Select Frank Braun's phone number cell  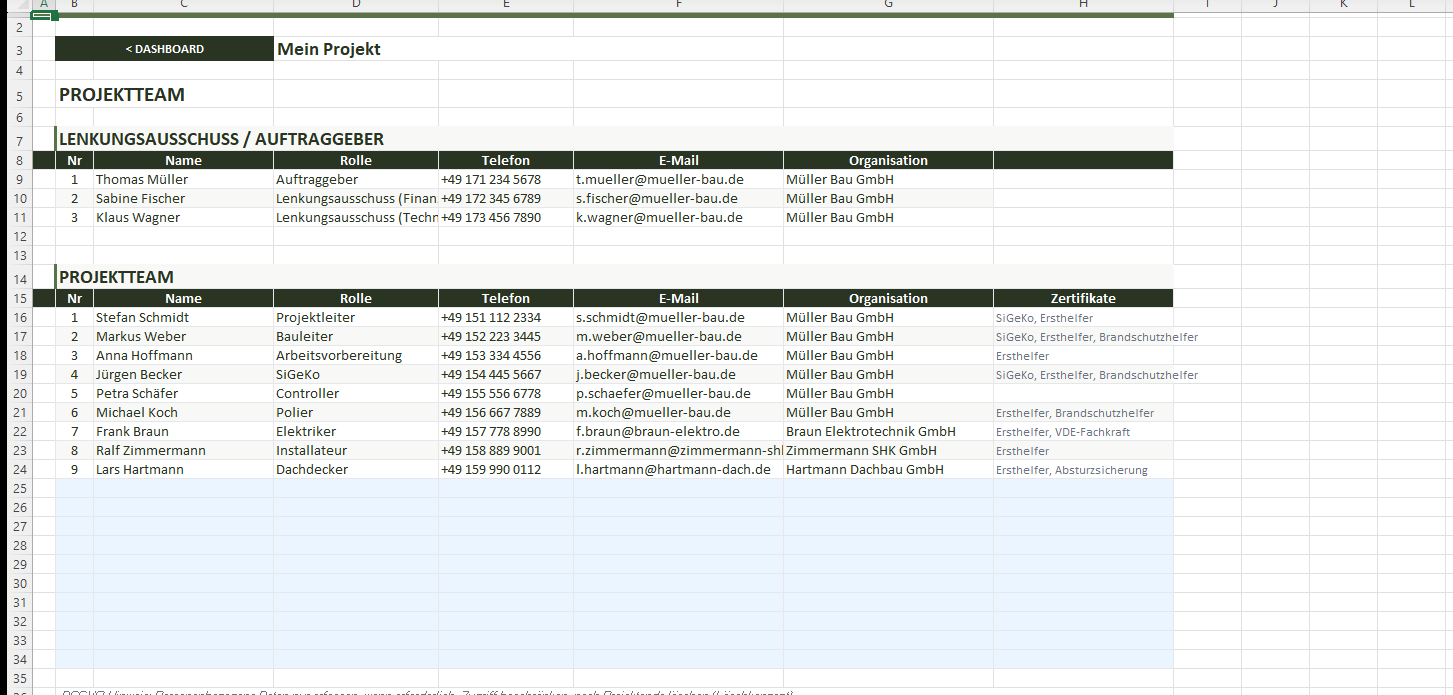[x=491, y=432]
